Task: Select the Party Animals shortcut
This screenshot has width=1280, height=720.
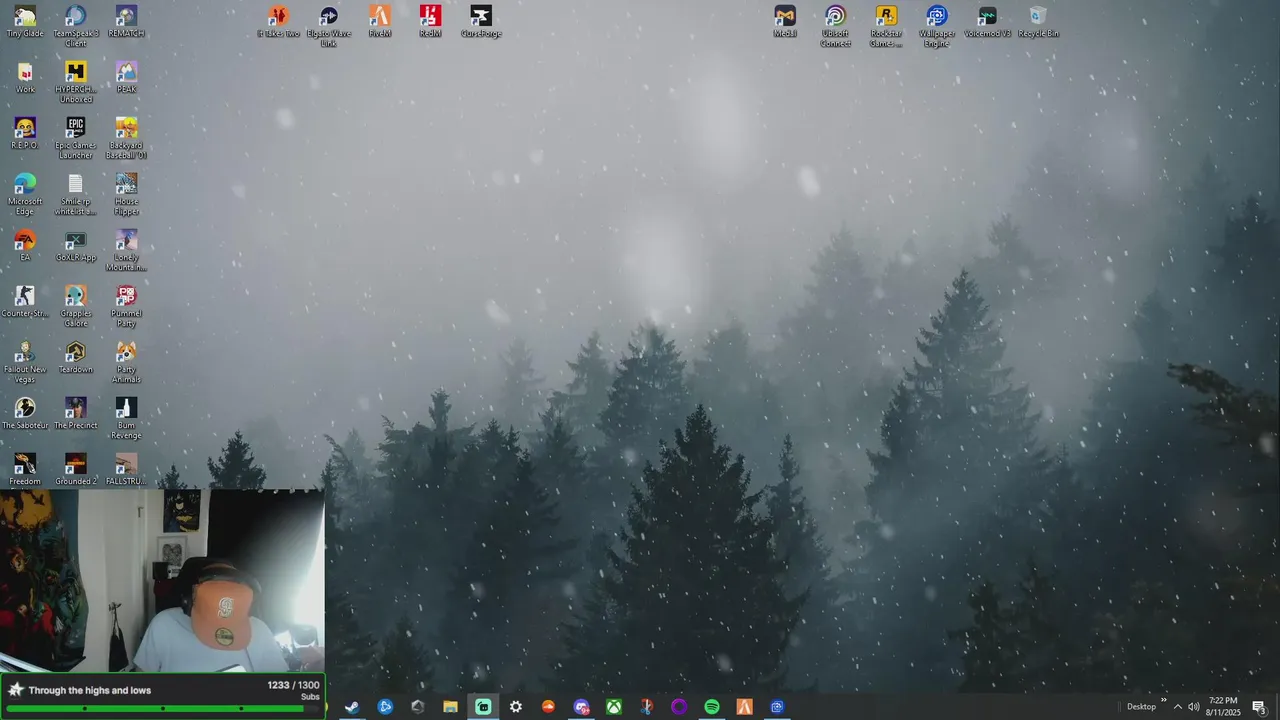Action: [126, 362]
